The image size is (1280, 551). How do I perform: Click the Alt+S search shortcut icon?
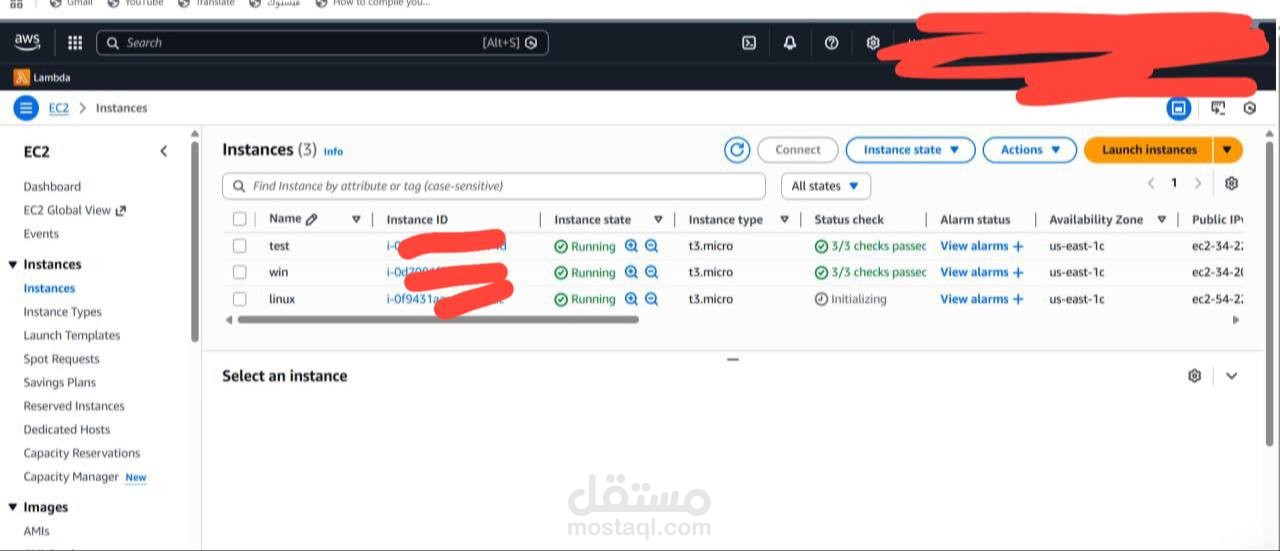(531, 43)
